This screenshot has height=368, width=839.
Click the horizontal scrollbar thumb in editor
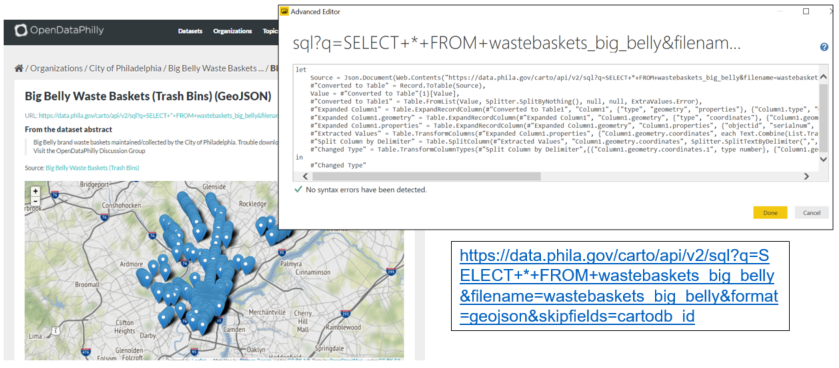[426, 176]
